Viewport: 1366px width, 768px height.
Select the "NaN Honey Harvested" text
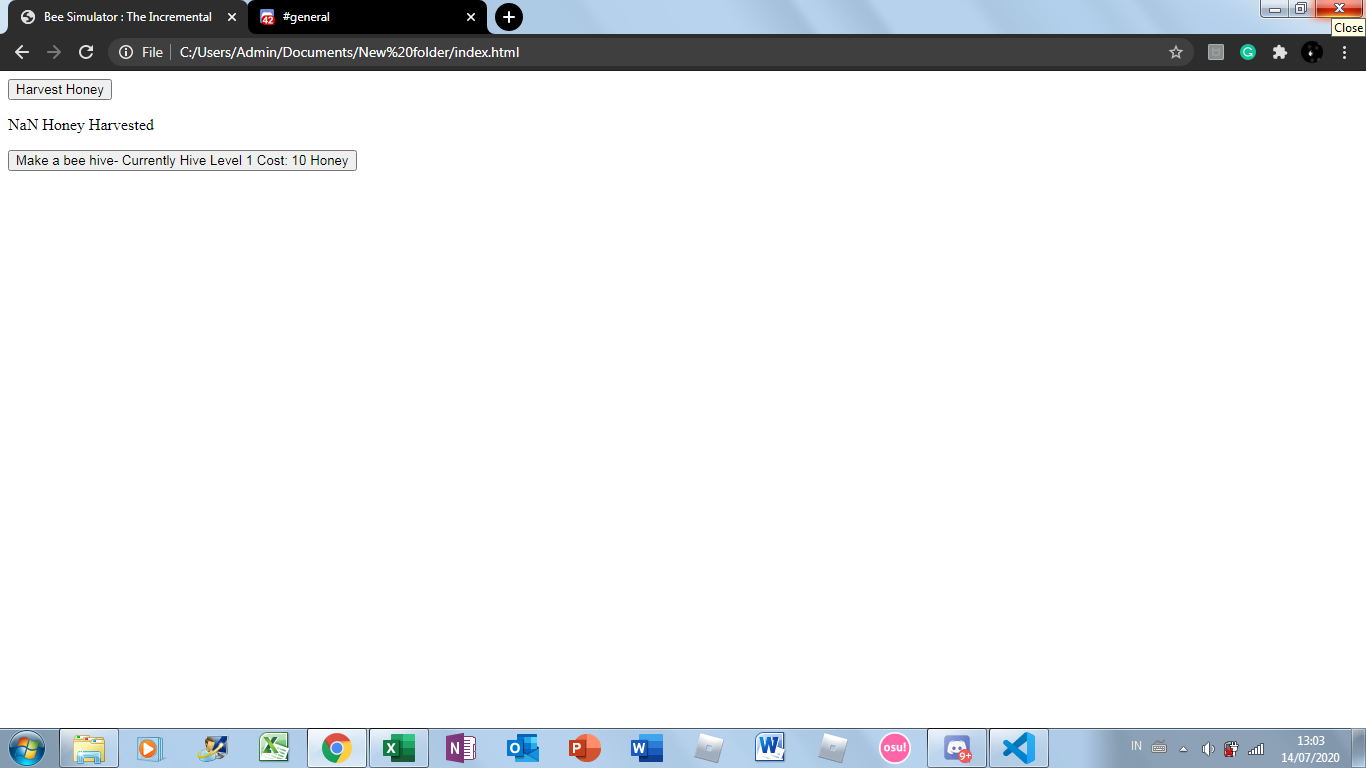(x=81, y=125)
